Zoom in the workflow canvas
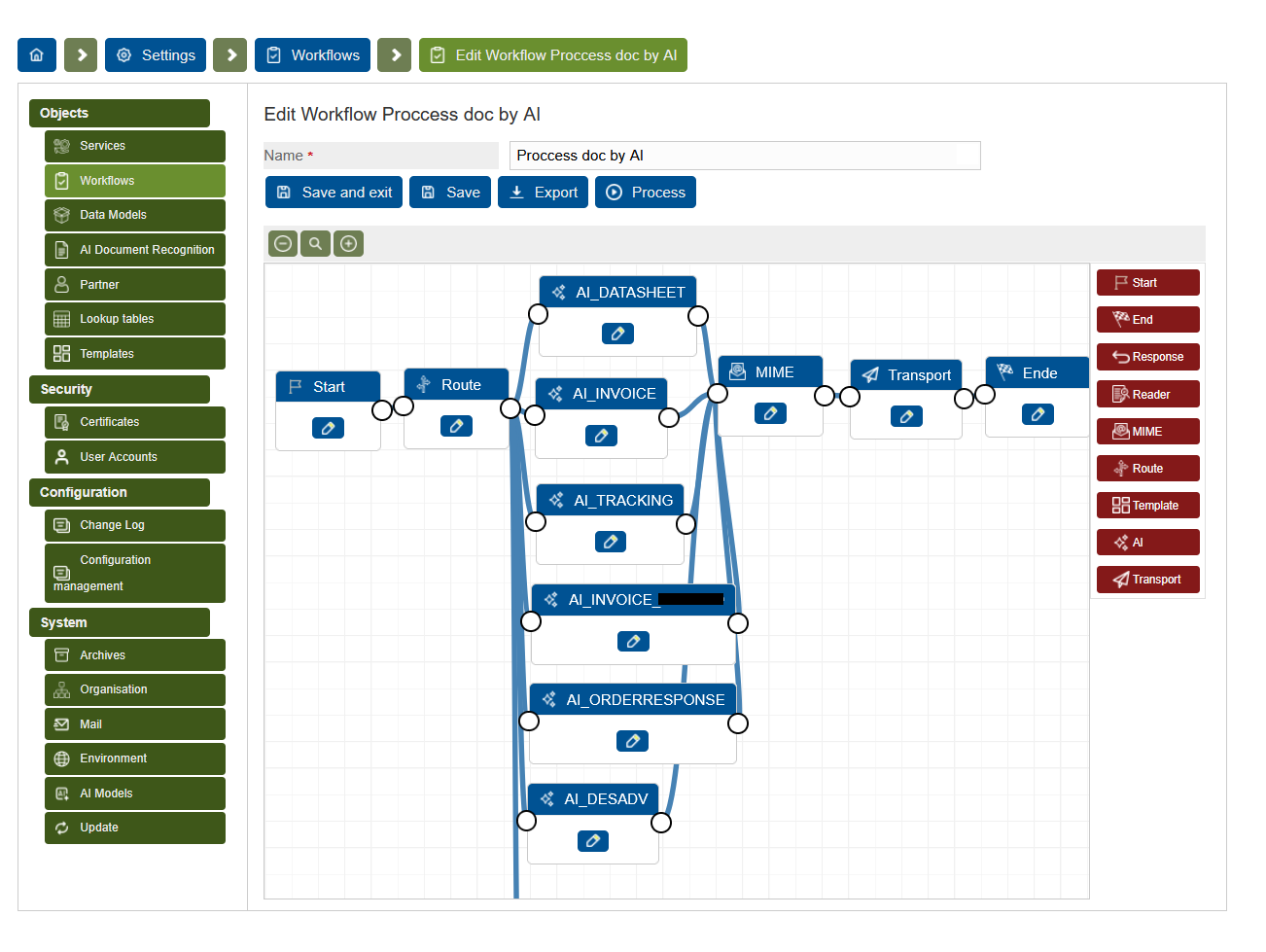 (348, 243)
